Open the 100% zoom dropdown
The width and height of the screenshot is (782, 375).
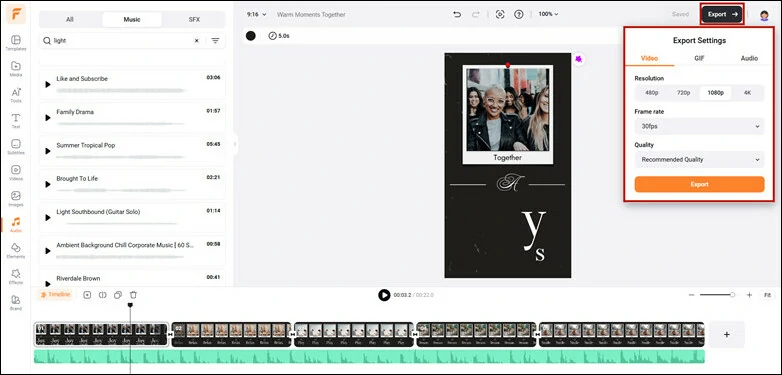coord(548,14)
